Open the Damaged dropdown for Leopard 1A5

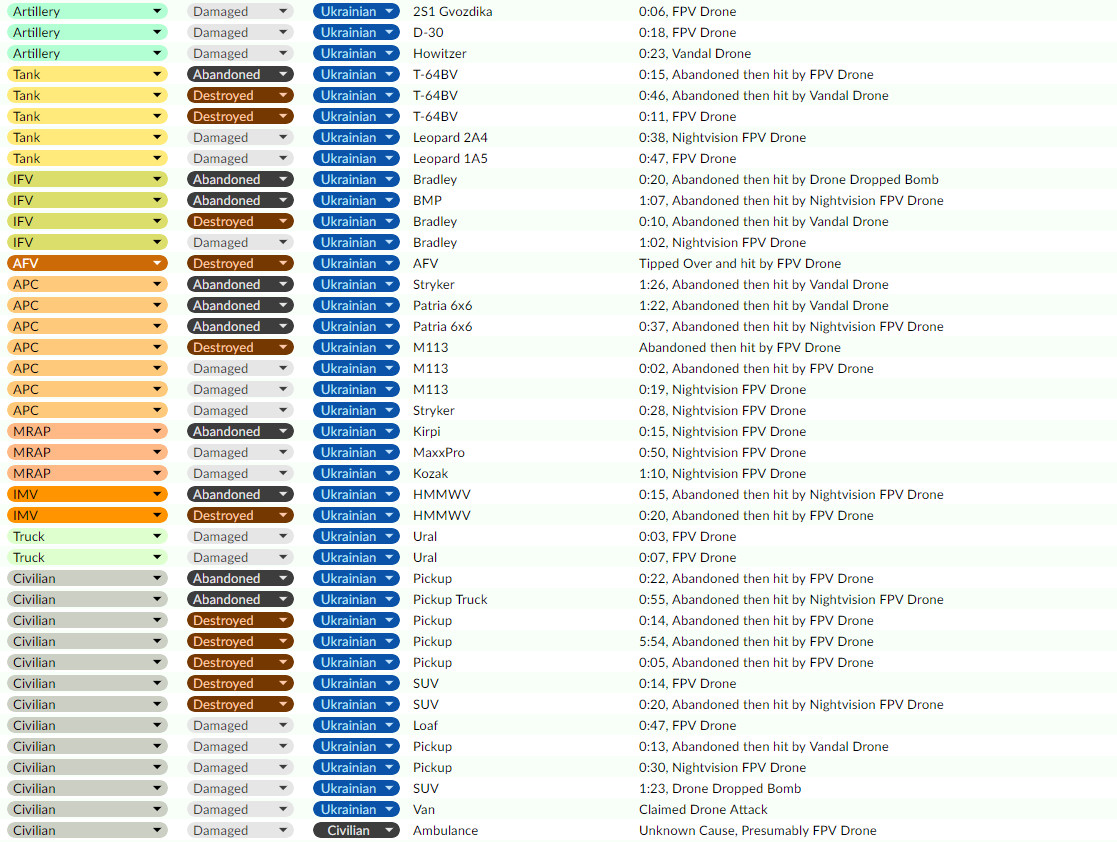240,159
